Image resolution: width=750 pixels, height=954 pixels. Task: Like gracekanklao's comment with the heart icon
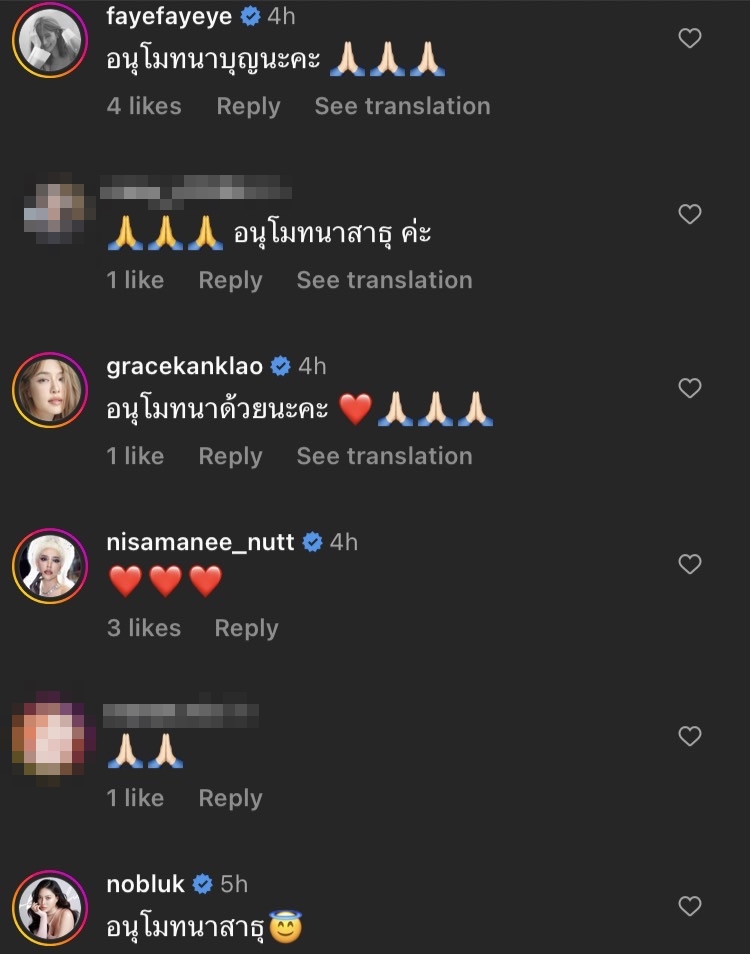[690, 388]
